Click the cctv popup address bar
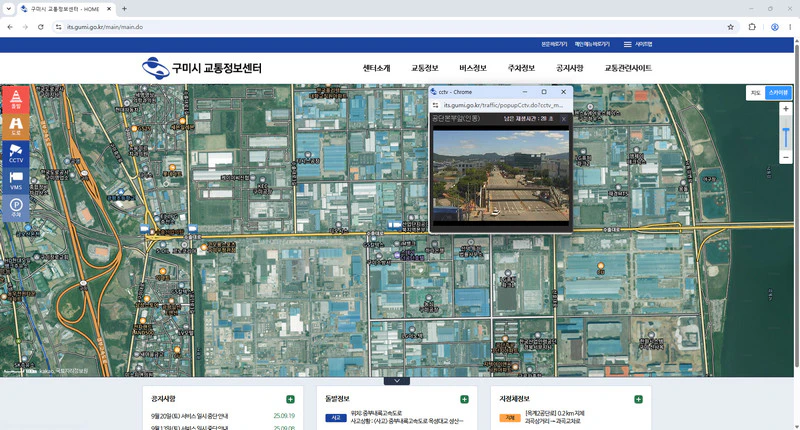This screenshot has width=800, height=430. point(503,105)
